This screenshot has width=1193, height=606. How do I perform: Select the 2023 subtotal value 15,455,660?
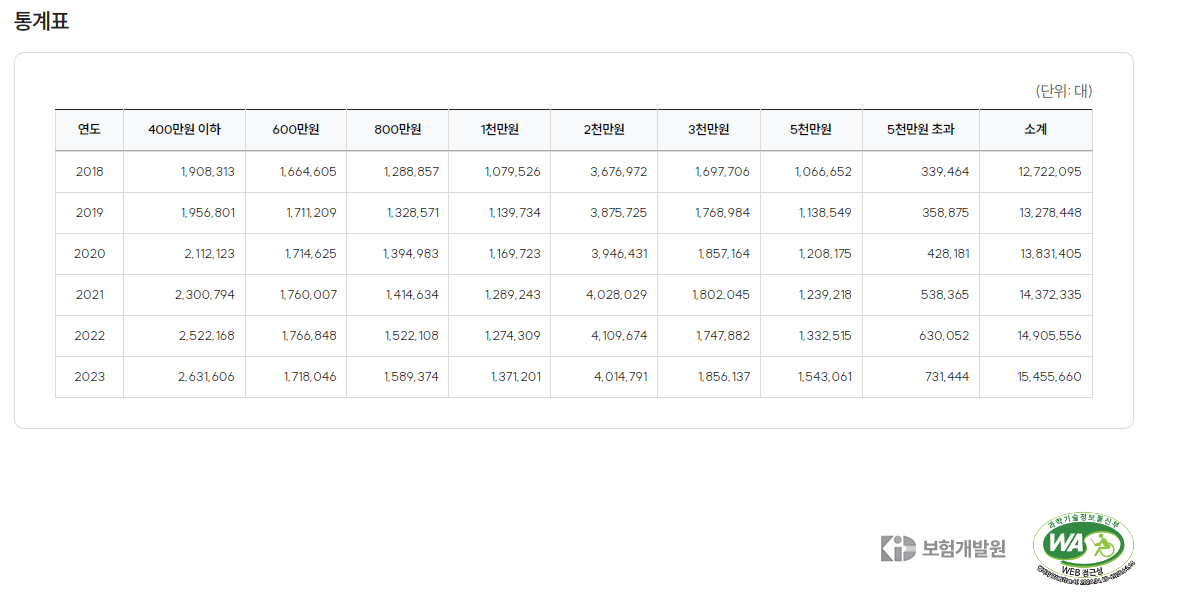(1049, 377)
